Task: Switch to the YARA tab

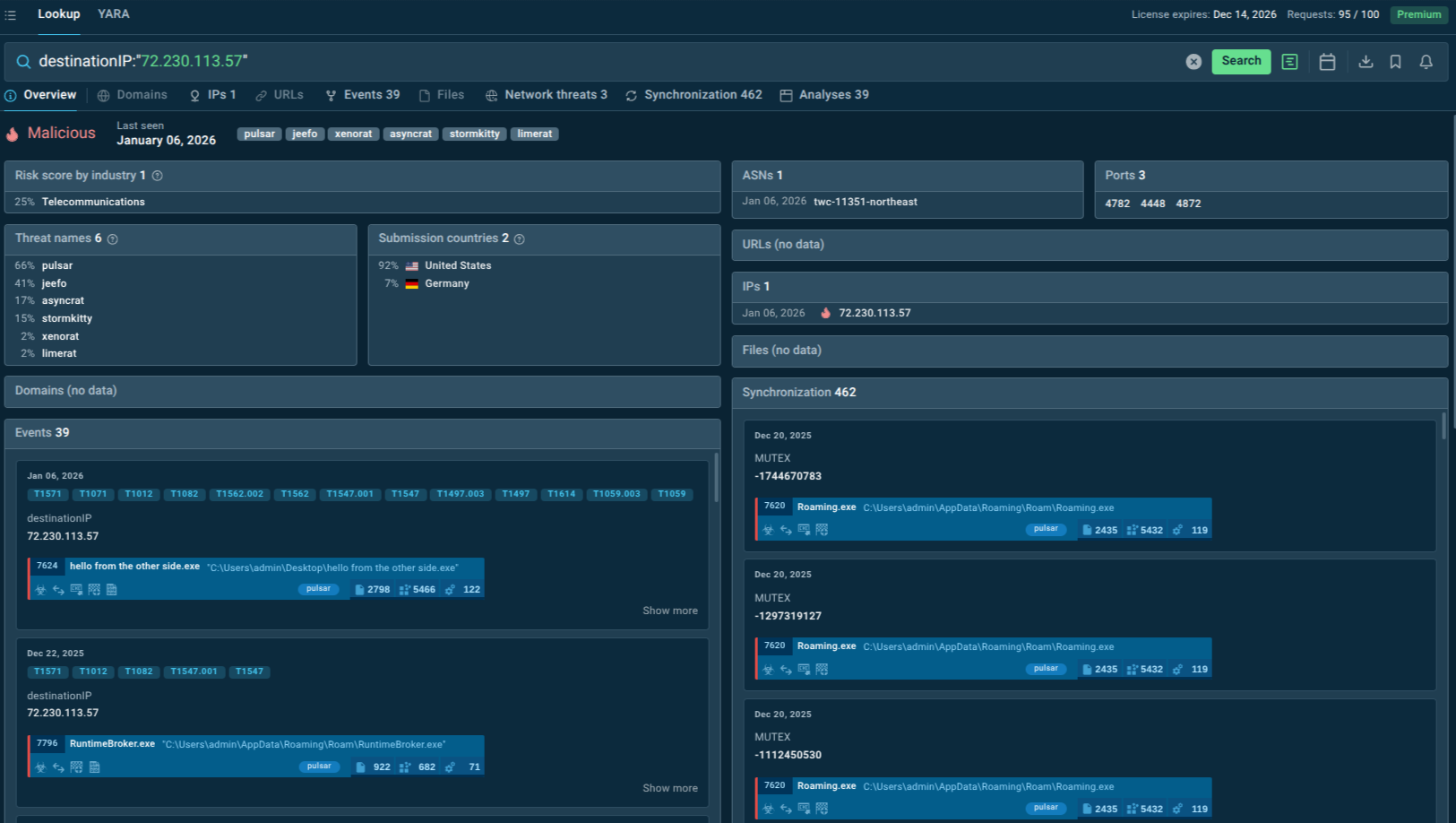Action: [113, 14]
